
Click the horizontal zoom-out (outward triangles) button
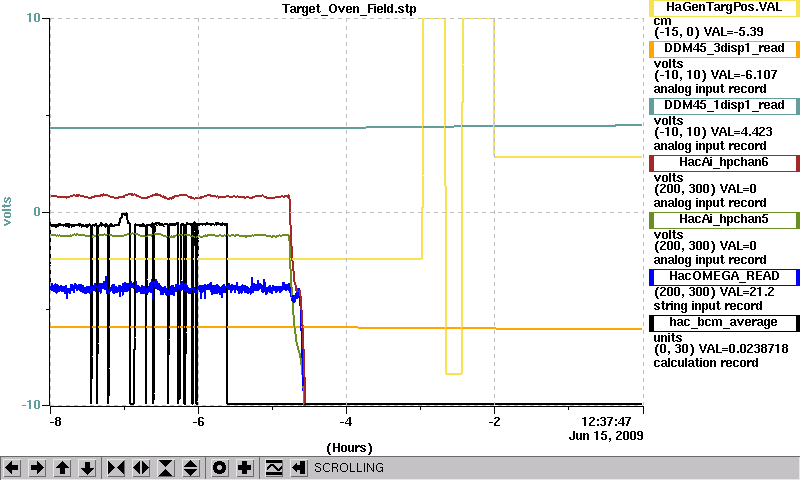(x=141, y=467)
